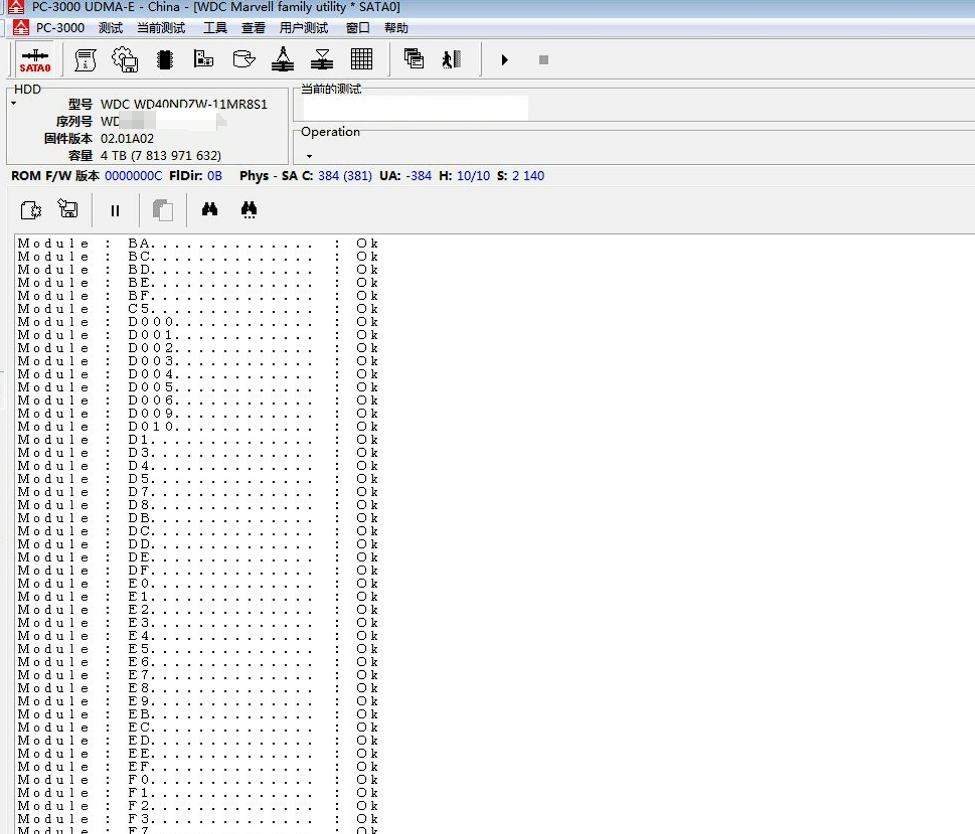This screenshot has height=834, width=975.
Task: Click log line Module DF
Action: click(x=198, y=570)
